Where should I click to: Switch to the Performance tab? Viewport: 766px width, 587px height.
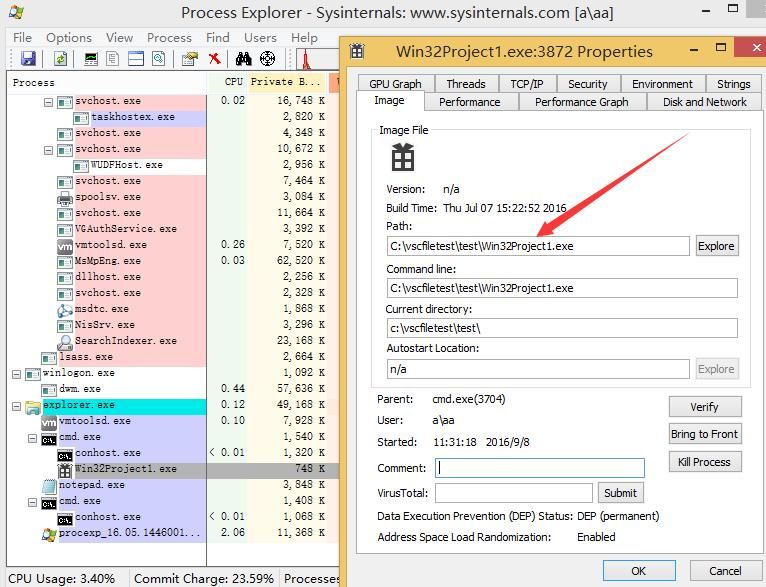tap(470, 102)
